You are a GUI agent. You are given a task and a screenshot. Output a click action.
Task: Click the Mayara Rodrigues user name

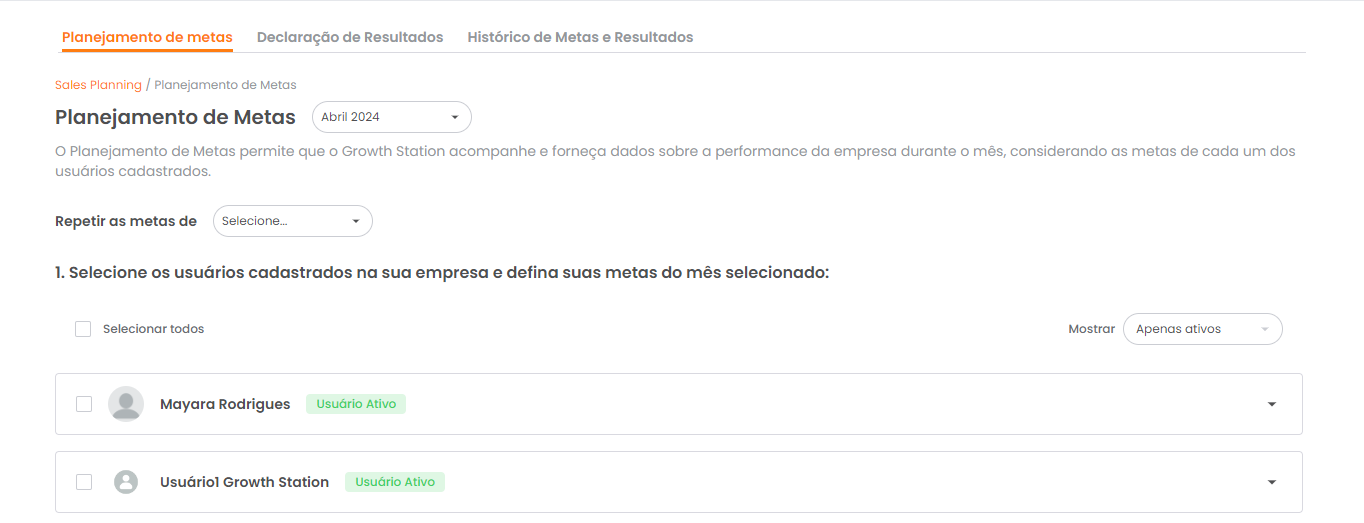(x=225, y=404)
